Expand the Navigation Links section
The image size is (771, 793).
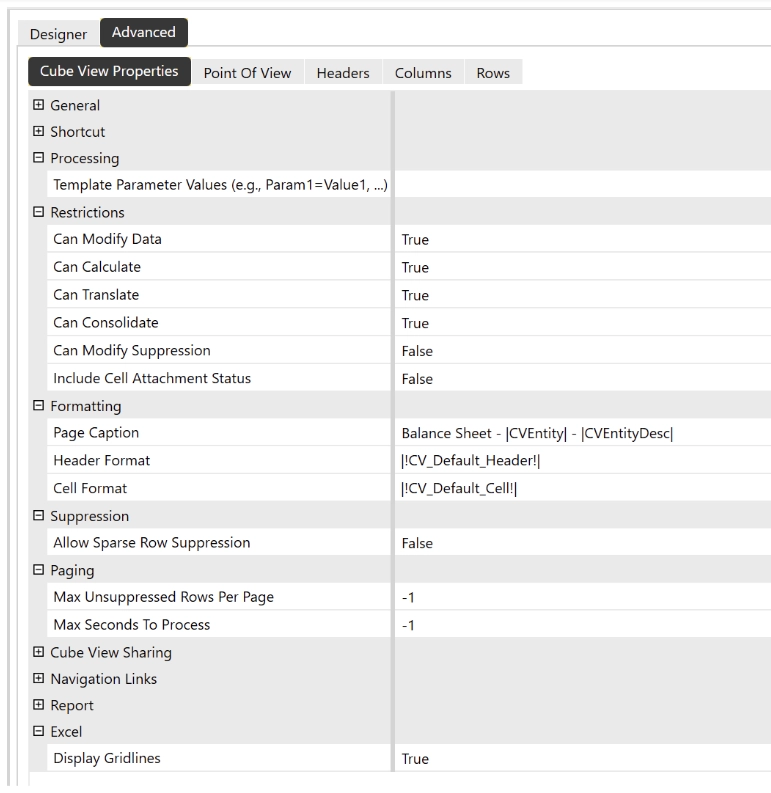(x=39, y=679)
